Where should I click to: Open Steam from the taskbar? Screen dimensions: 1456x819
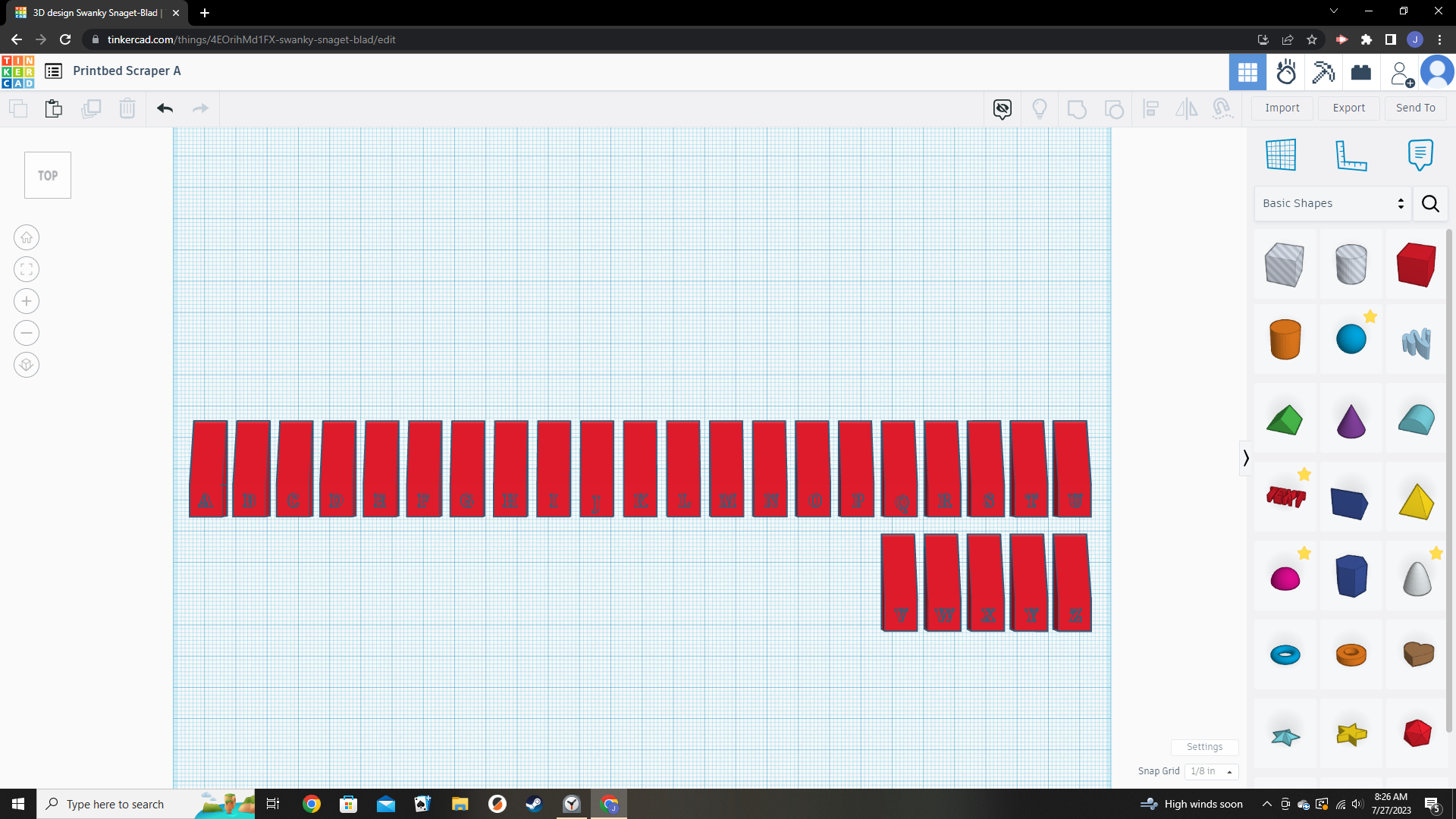pos(534,804)
